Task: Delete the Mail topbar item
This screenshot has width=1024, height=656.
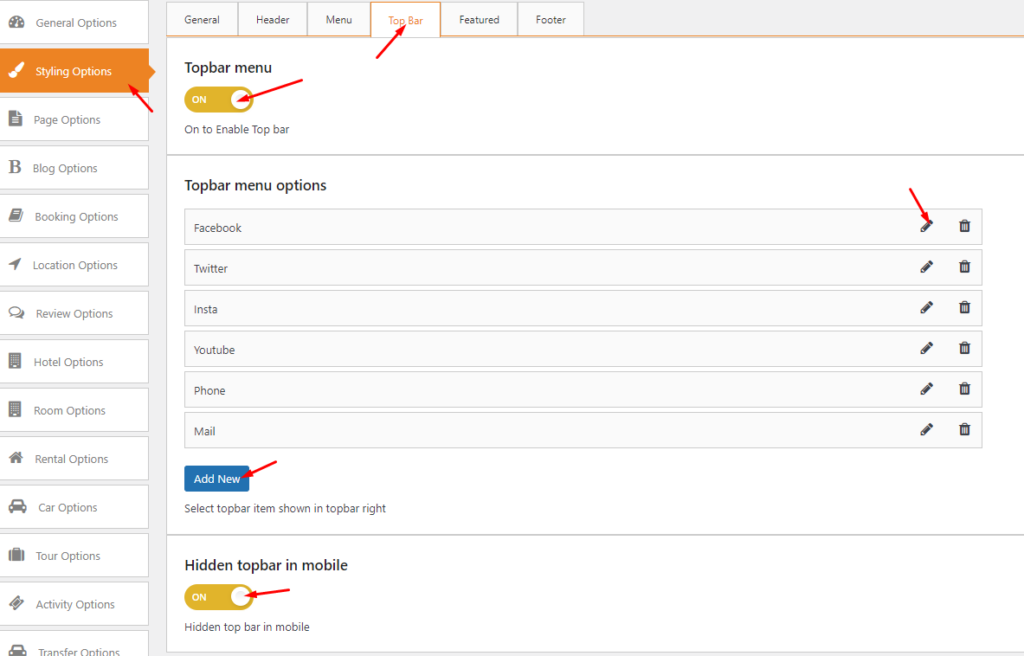Action: 964,429
